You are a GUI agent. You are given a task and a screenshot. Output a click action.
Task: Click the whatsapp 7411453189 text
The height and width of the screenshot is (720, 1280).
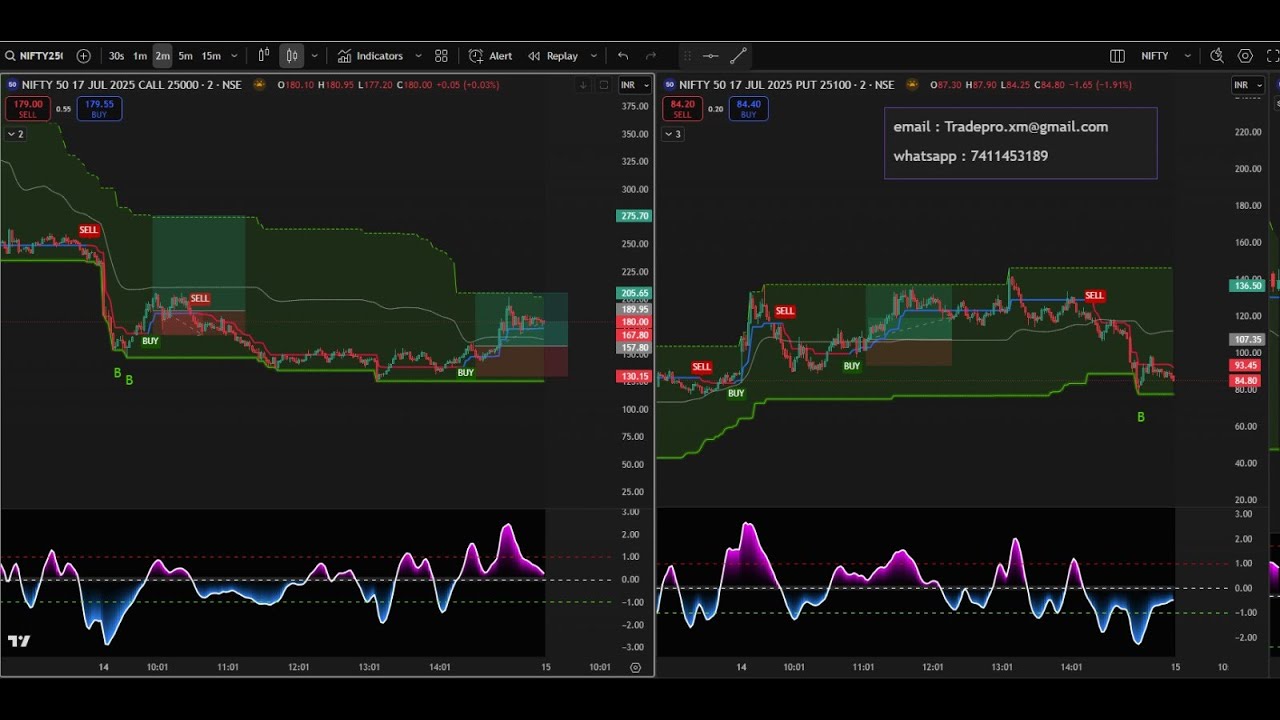point(970,156)
